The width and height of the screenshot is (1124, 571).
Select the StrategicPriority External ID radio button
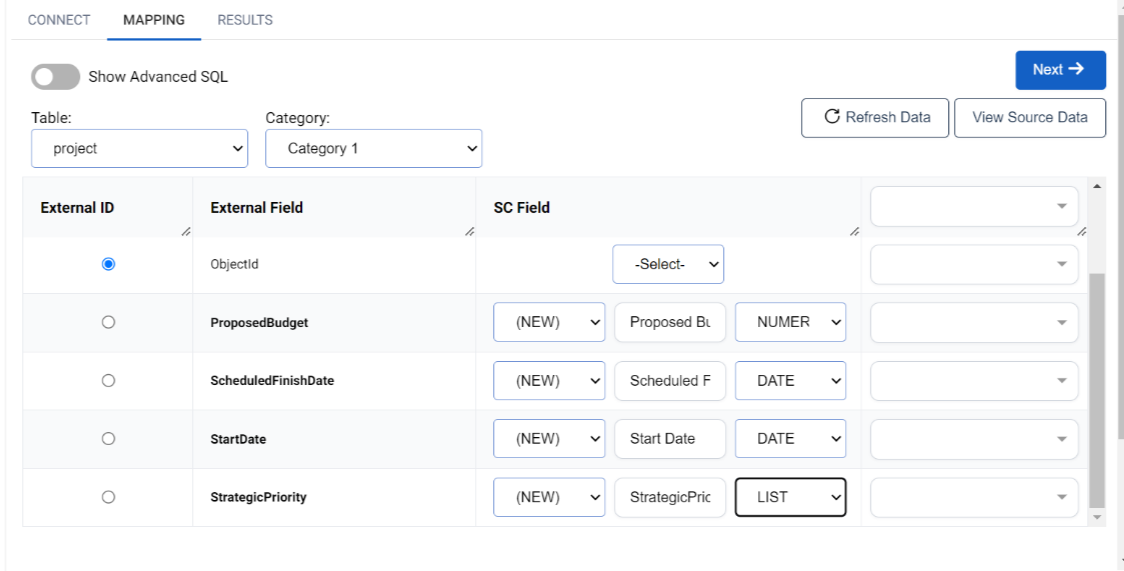click(108, 496)
